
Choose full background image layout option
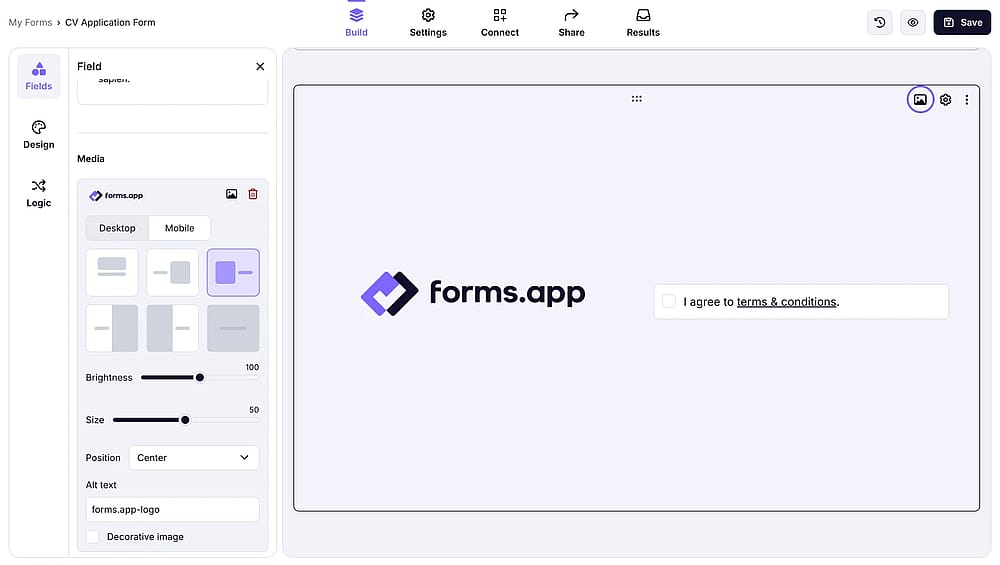(x=233, y=328)
